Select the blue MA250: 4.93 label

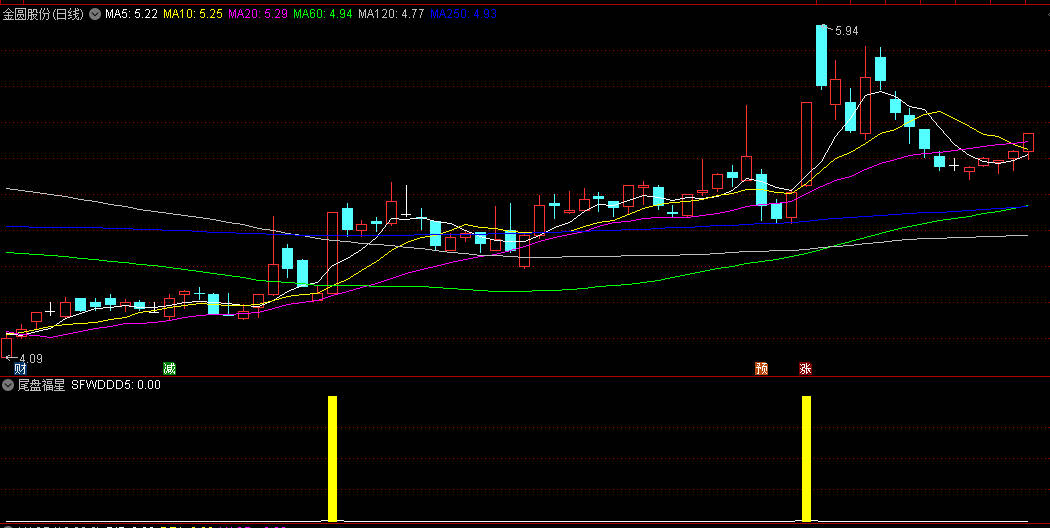463,14
